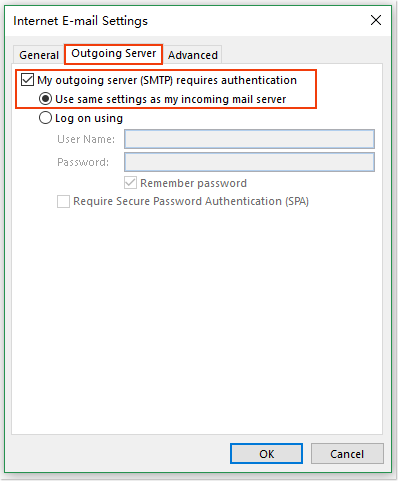Select 'Use same settings as my incoming mail server' radio
Viewport: 398px width, 481px height.
(x=45, y=99)
